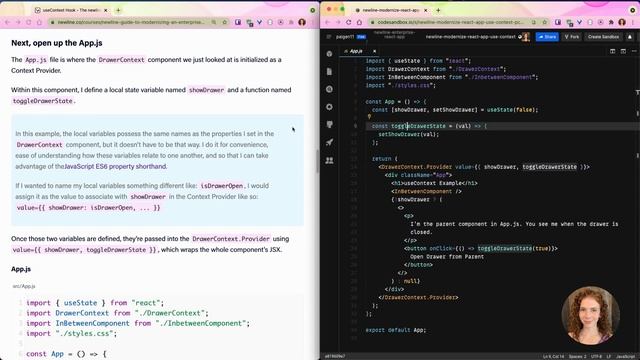This screenshot has width=640, height=360.
Task: Open the Configuration gear icon in sidebar
Action: tap(329, 107)
